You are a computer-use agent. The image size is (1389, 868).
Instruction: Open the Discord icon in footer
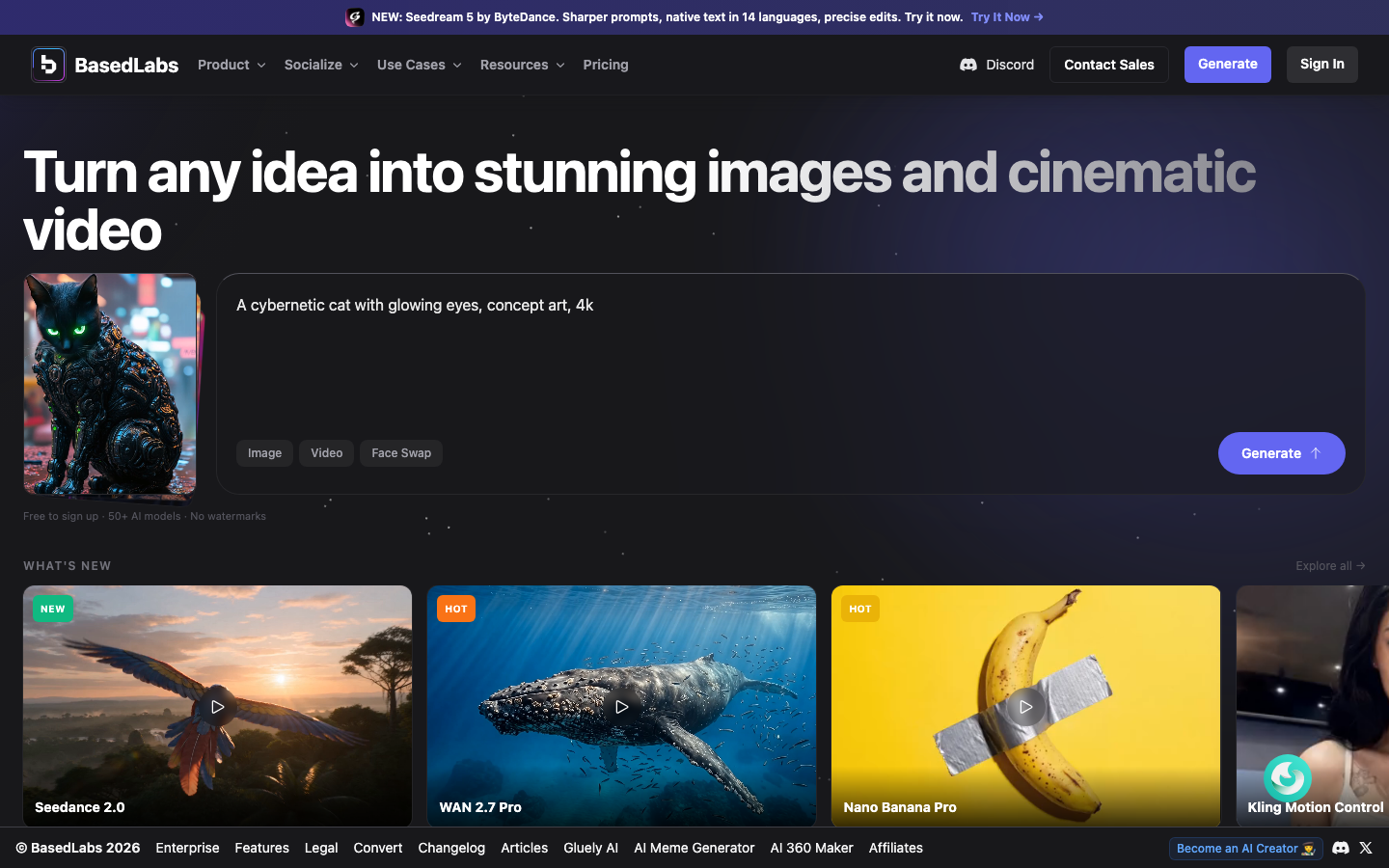point(1341,848)
